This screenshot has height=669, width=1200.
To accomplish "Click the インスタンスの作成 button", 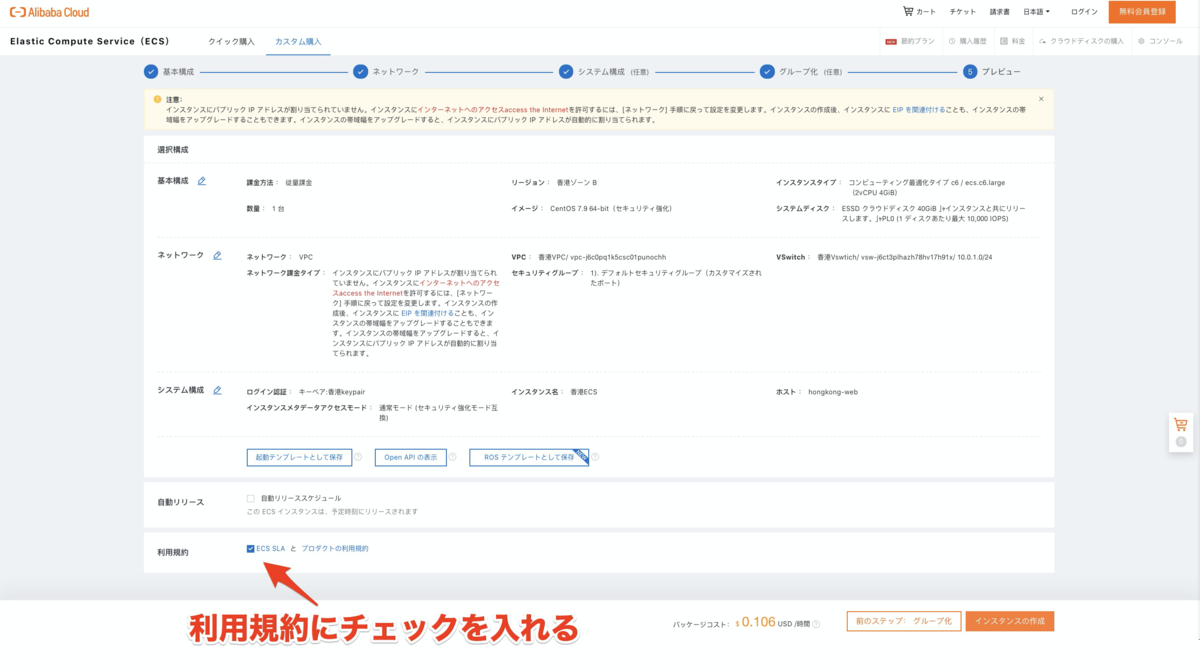I will [1011, 621].
